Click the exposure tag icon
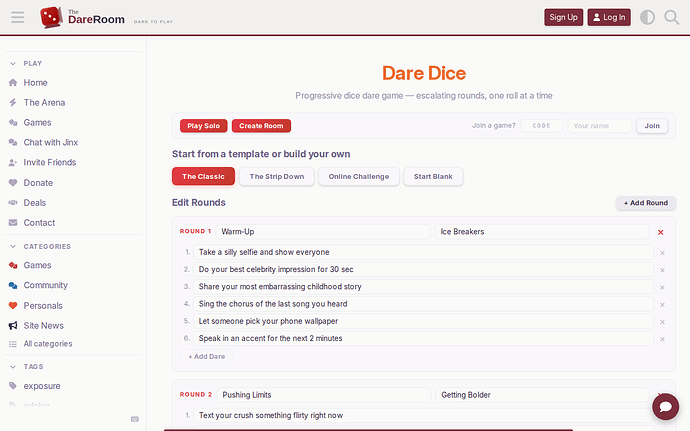 coord(13,386)
